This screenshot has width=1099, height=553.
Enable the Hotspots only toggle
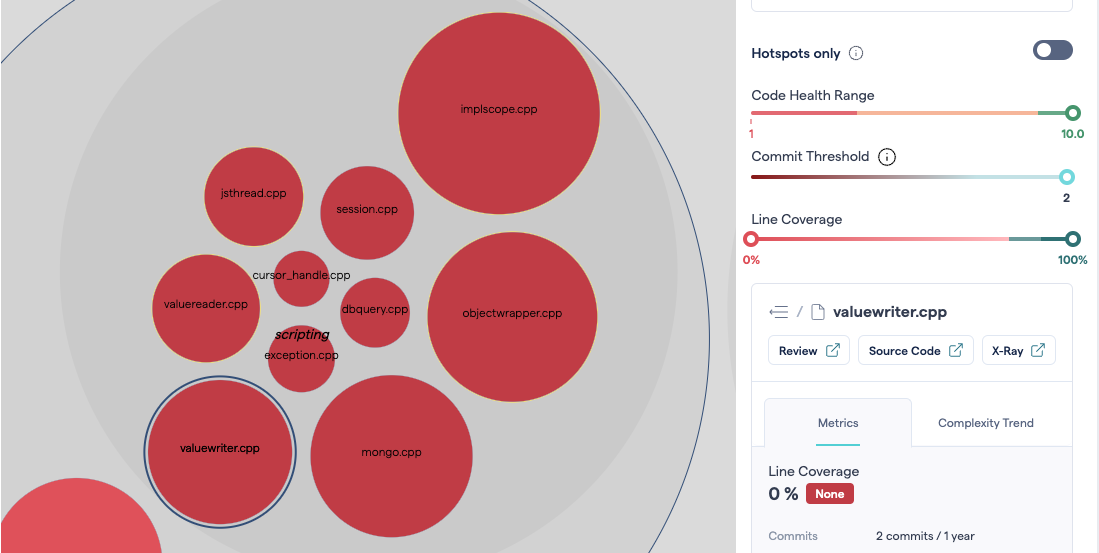click(x=1052, y=50)
